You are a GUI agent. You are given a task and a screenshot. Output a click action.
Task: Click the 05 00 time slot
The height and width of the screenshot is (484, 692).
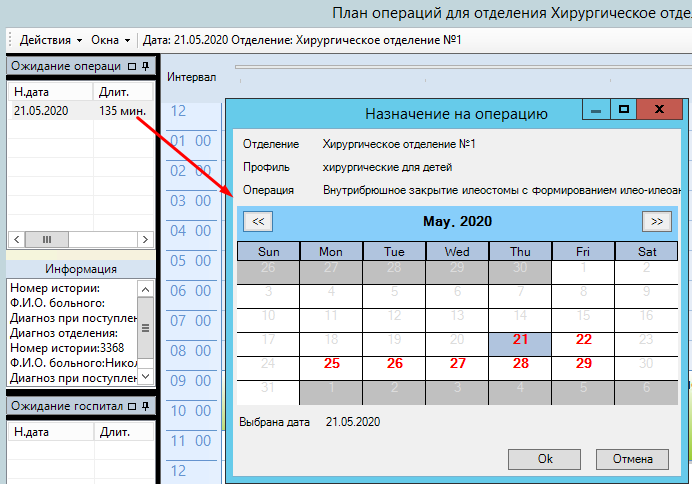tap(191, 261)
